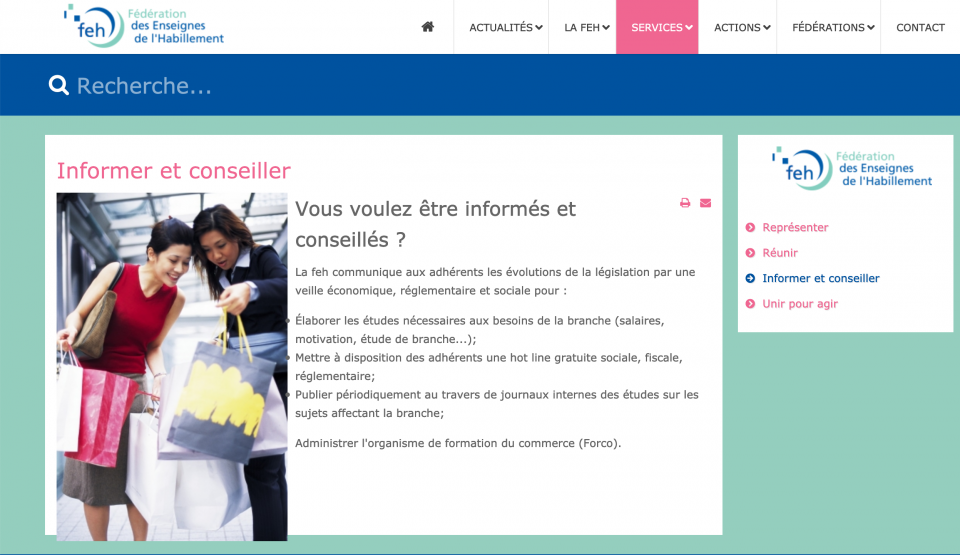960x555 pixels.
Task: Click the home icon in the navigation bar
Action: click(x=428, y=27)
